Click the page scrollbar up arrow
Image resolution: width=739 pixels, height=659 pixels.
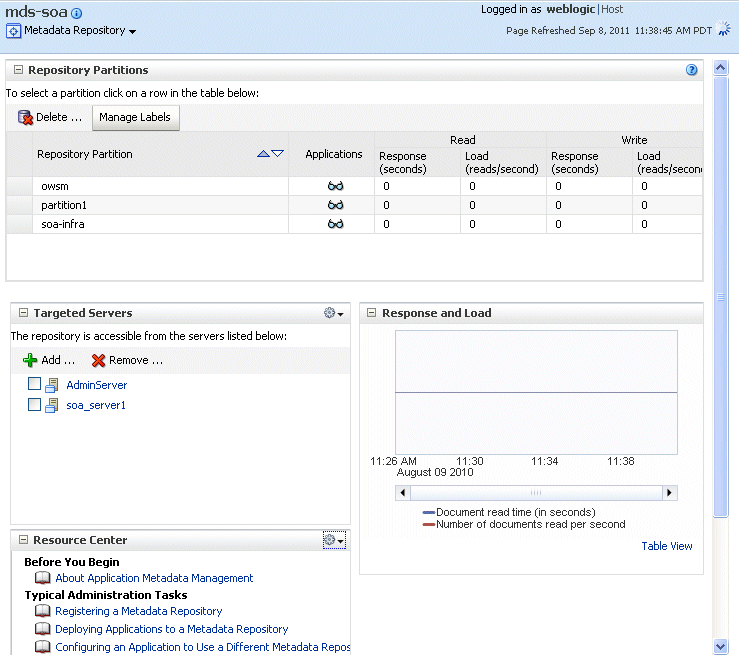pyautogui.click(x=720, y=68)
